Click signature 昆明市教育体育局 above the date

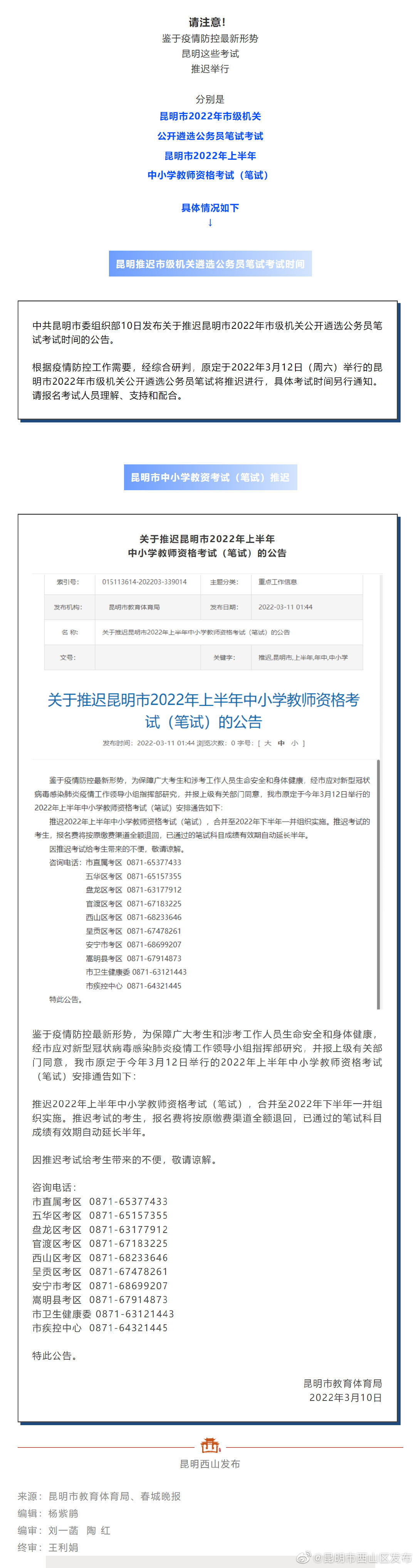343,1384
